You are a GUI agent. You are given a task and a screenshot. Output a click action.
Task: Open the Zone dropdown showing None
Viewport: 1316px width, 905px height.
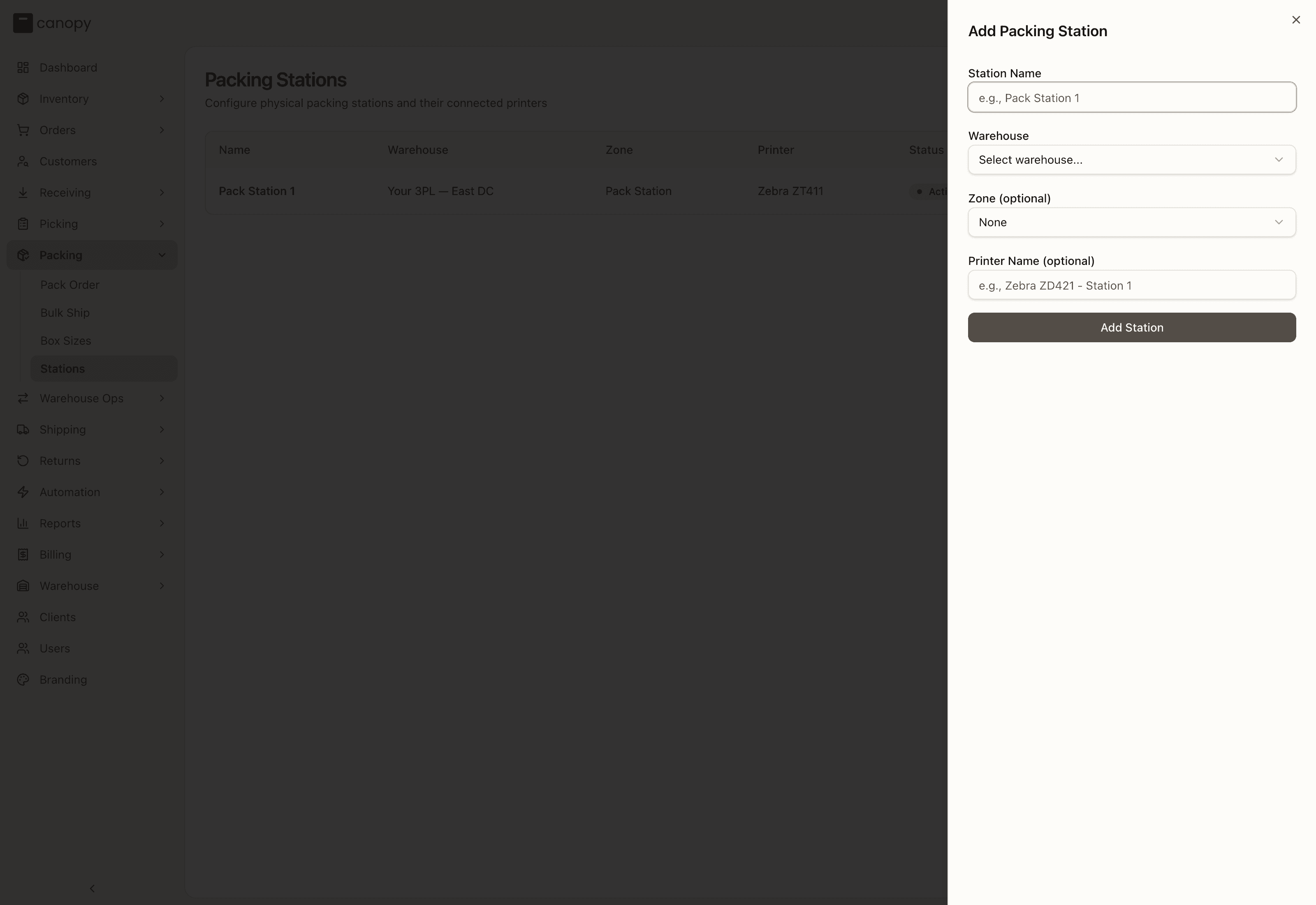1131,222
